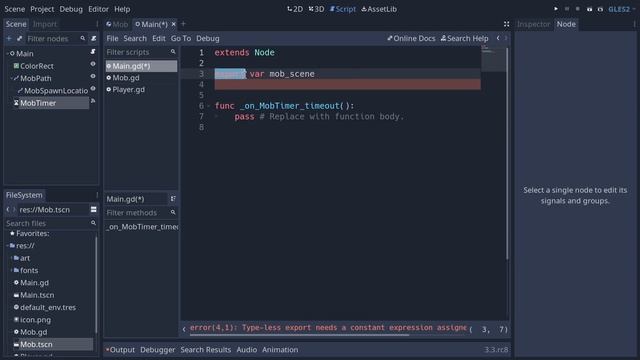This screenshot has height=360, width=640.
Task: Open the script attached to Main node
Action: click(93, 52)
